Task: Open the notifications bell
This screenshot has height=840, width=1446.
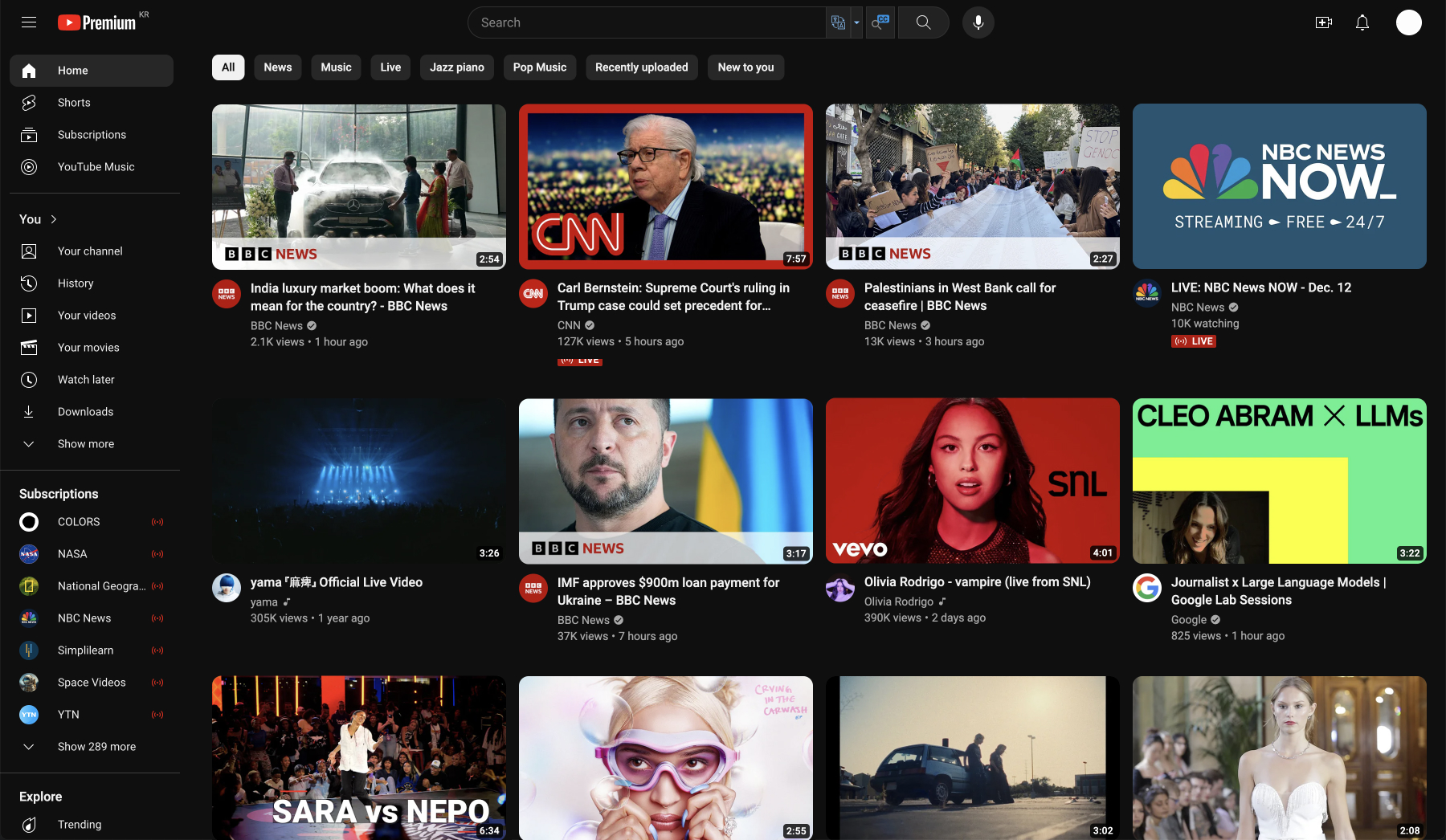Action: pos(1362,22)
